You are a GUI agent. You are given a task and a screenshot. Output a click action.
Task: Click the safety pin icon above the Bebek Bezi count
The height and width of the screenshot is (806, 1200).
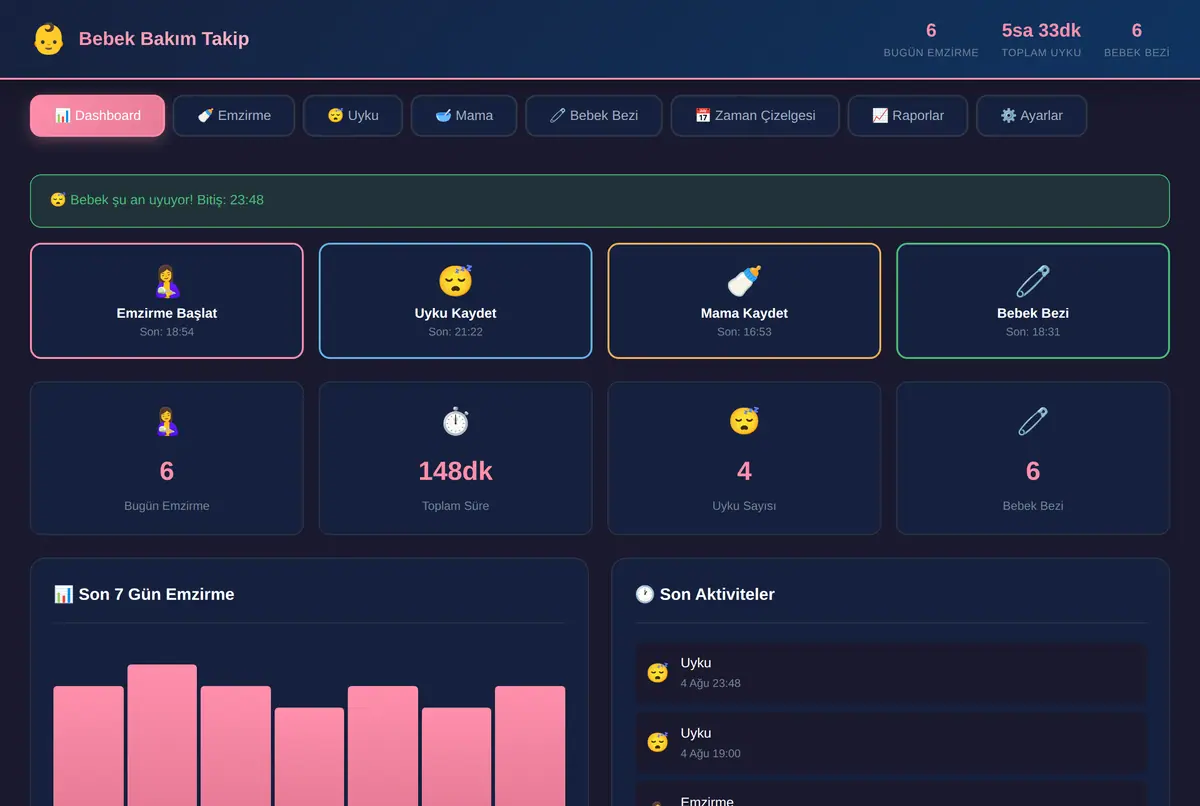pyautogui.click(x=1033, y=421)
